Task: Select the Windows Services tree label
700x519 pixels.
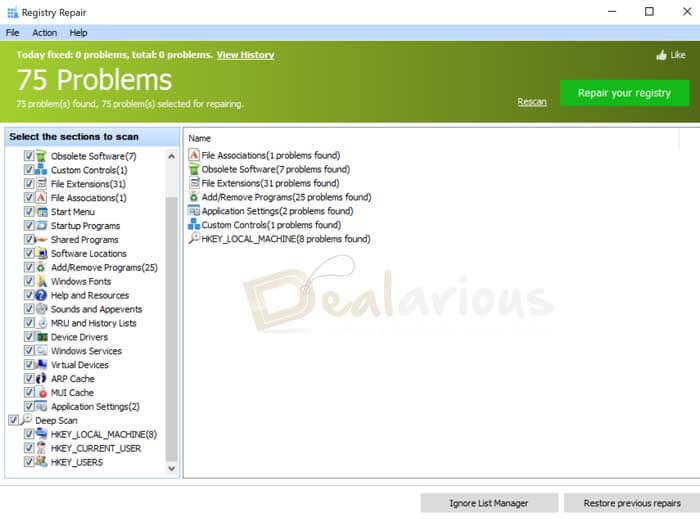Action: [x=86, y=351]
